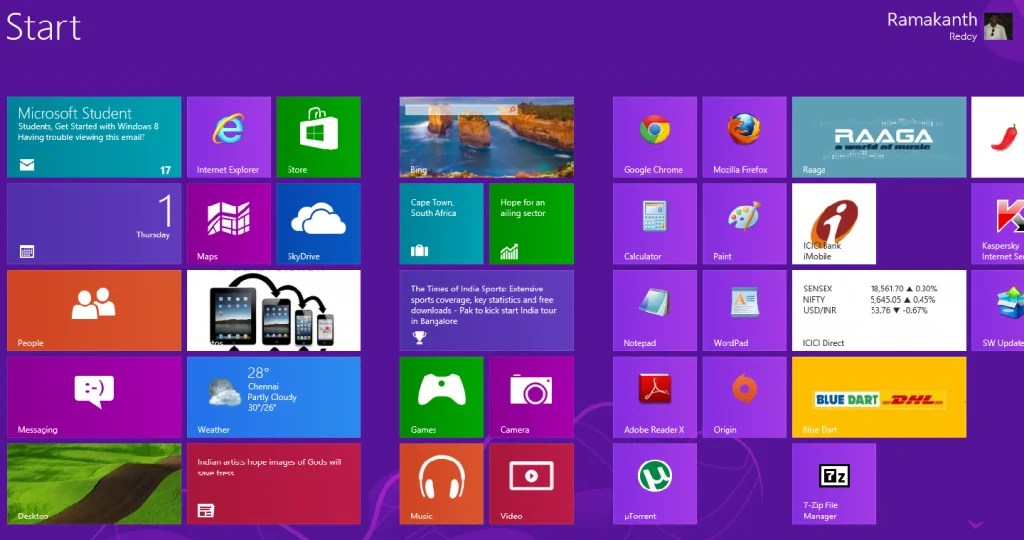Screen dimensions: 1024x540
Task: Open the orange People tile
Action: pos(94,310)
